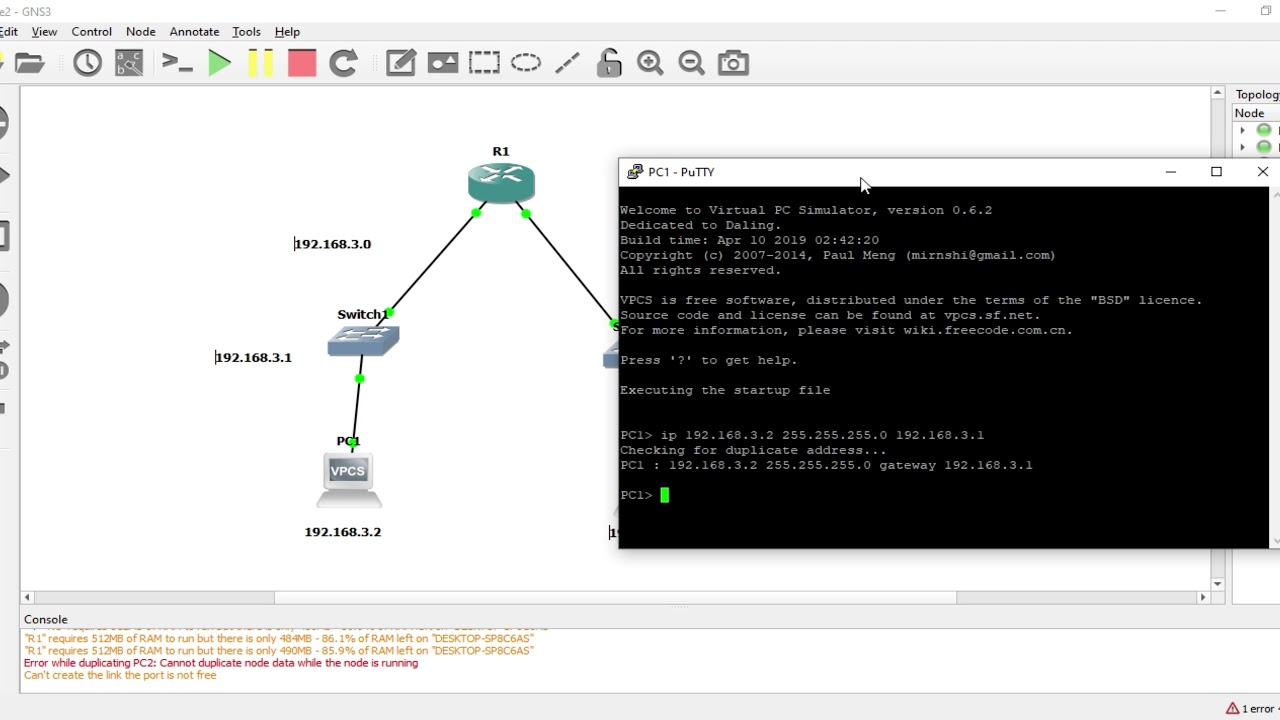
Task: Open the Node menu
Action: 141,32
